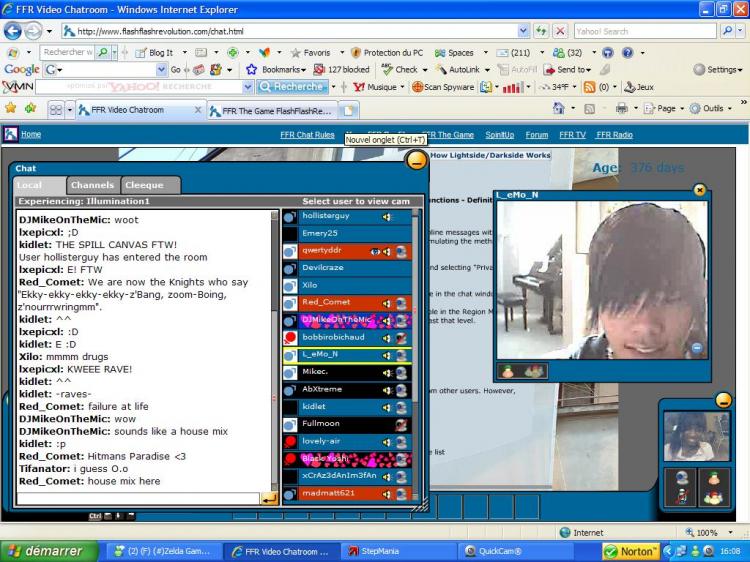
Task: Open the FFR Chat Rules link
Action: pos(306,134)
